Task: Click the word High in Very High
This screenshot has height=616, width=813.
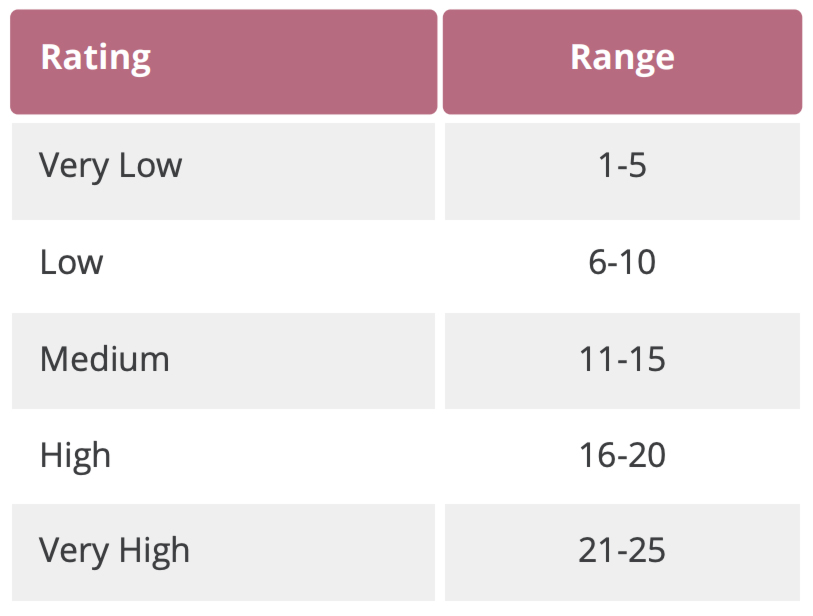Action: coord(154,552)
